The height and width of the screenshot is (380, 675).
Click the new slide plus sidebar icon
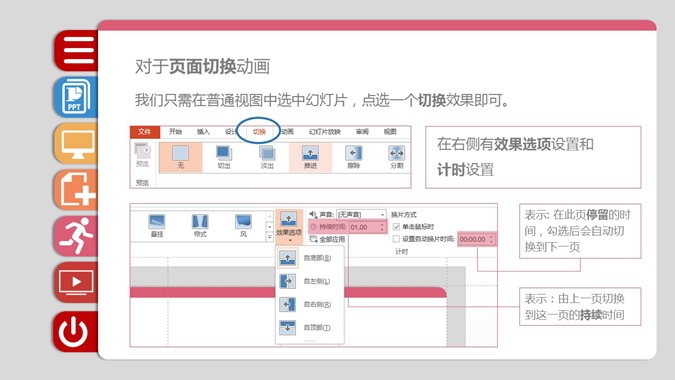[77, 190]
